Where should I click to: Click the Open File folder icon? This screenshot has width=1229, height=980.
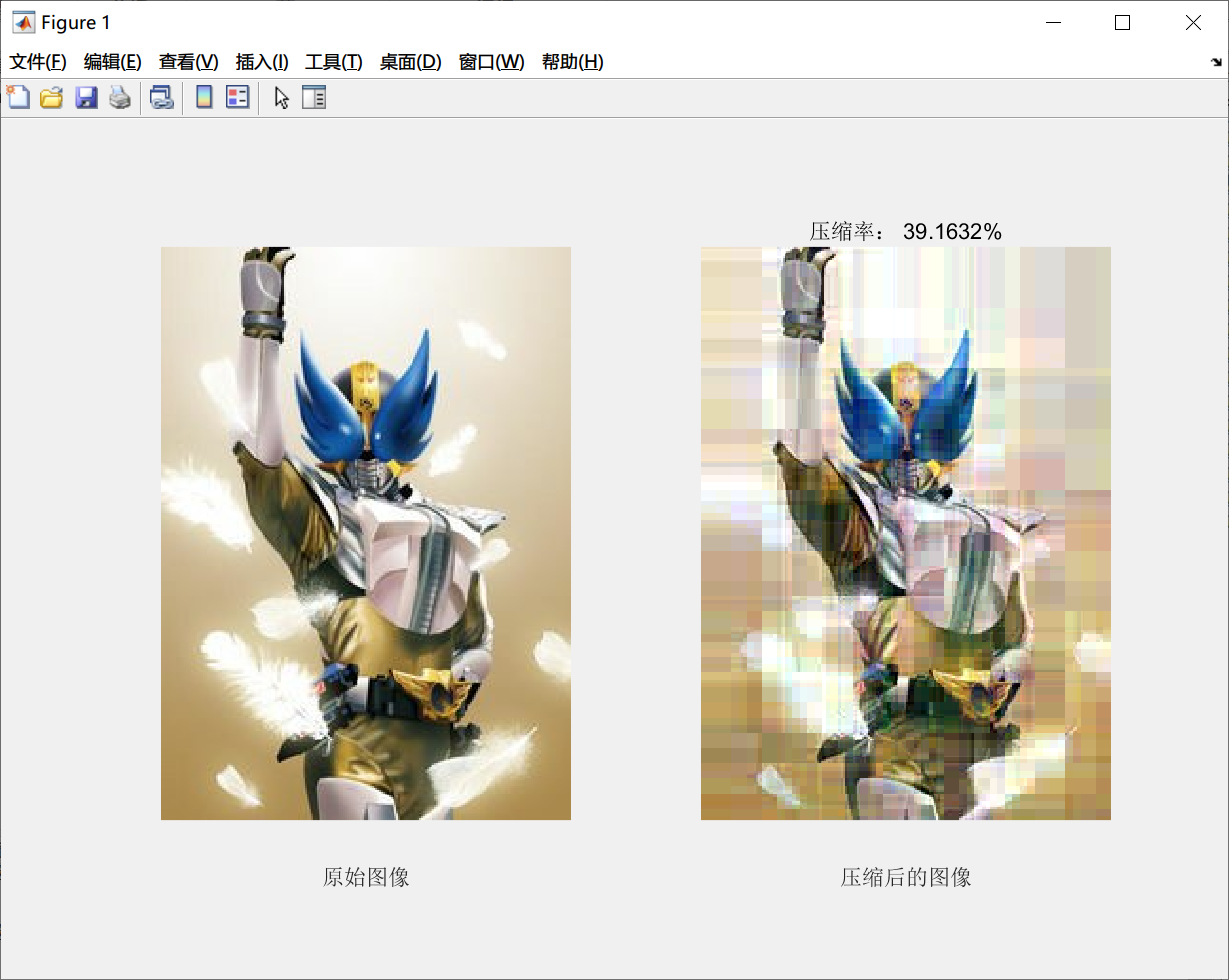pos(51,97)
